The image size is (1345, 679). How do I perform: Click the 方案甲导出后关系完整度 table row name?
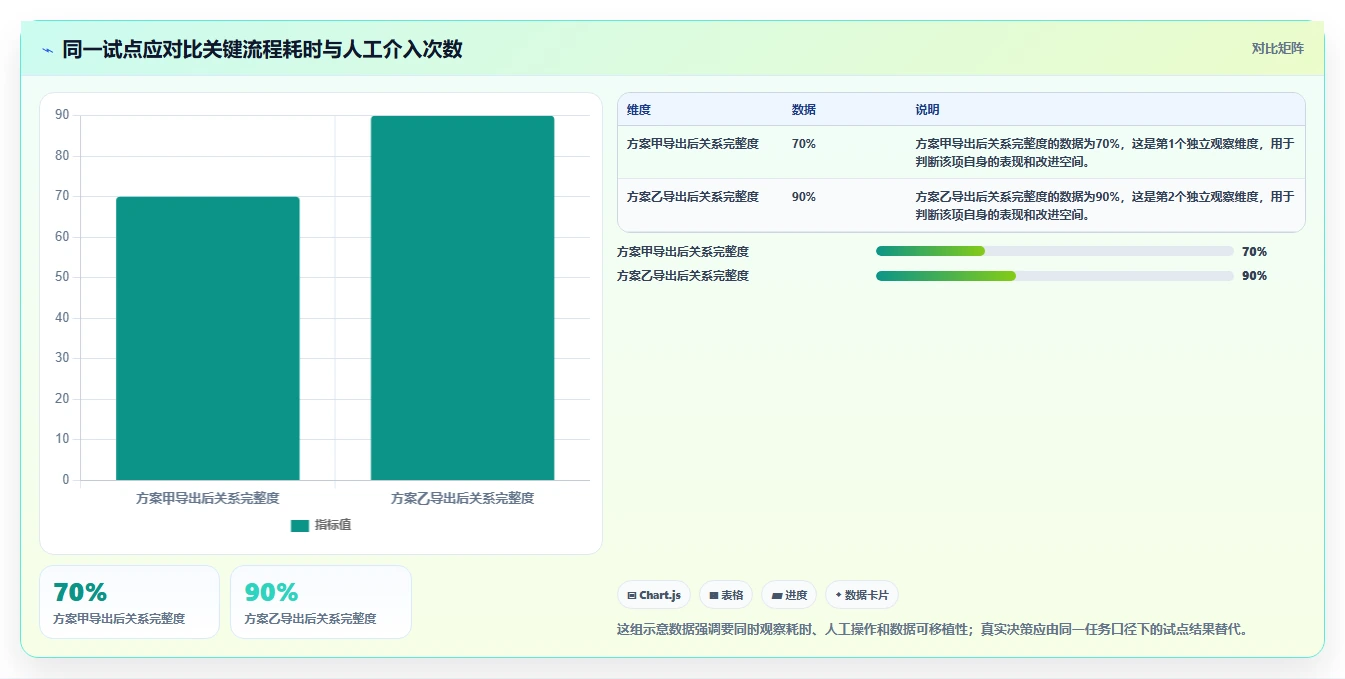coord(693,144)
